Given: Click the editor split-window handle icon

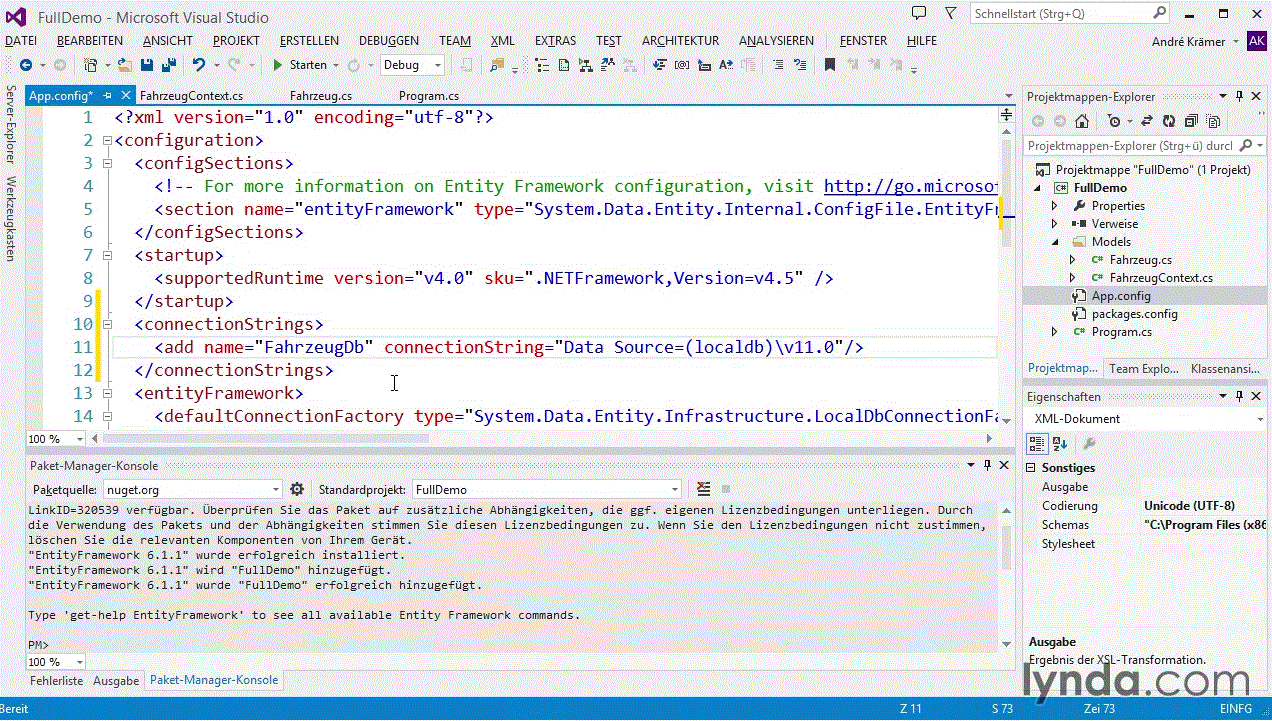Looking at the screenshot, I should coord(1007,116).
